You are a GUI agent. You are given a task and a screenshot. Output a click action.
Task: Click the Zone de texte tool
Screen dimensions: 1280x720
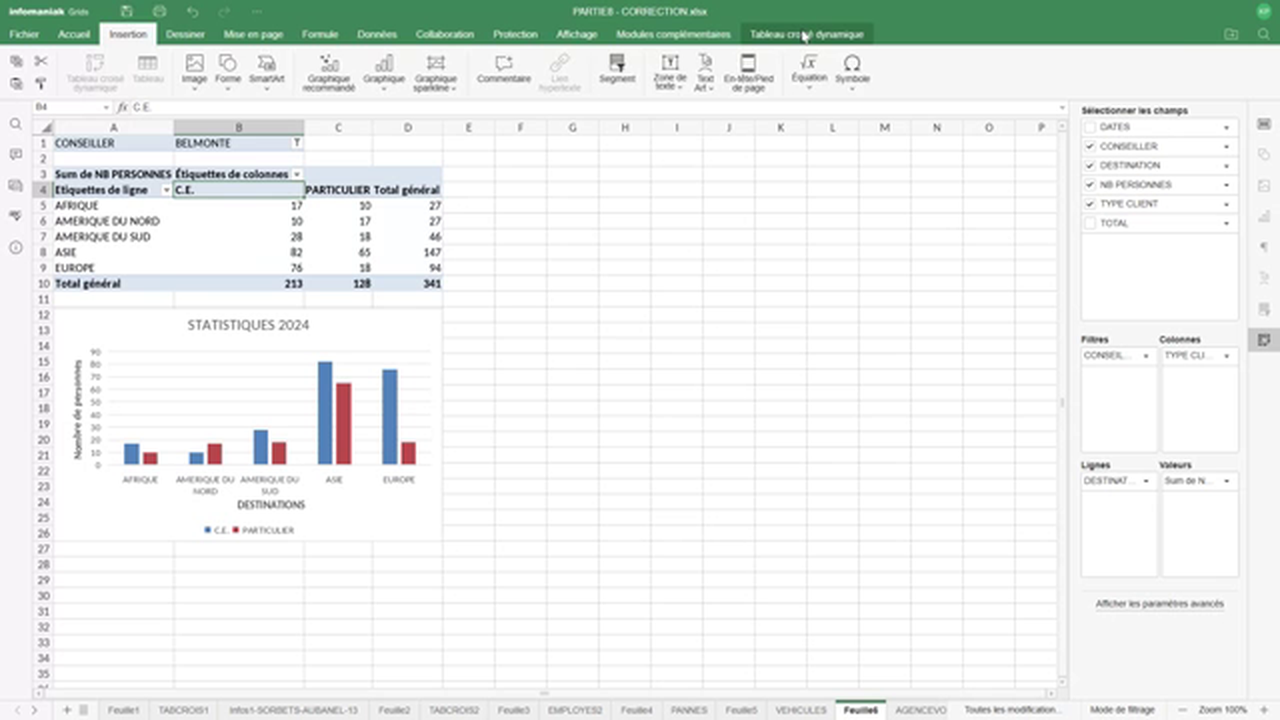pos(670,73)
